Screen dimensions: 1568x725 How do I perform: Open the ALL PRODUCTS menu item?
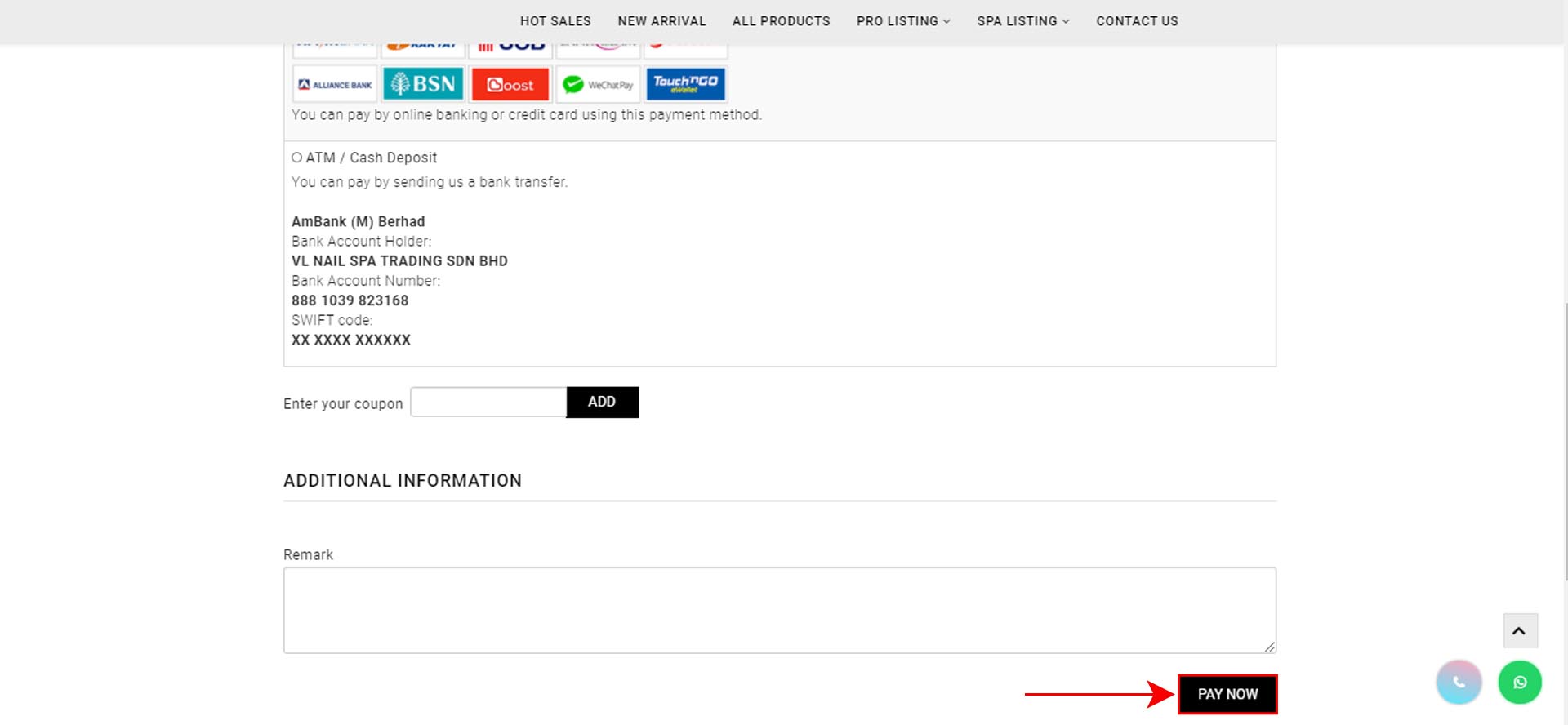[x=781, y=21]
